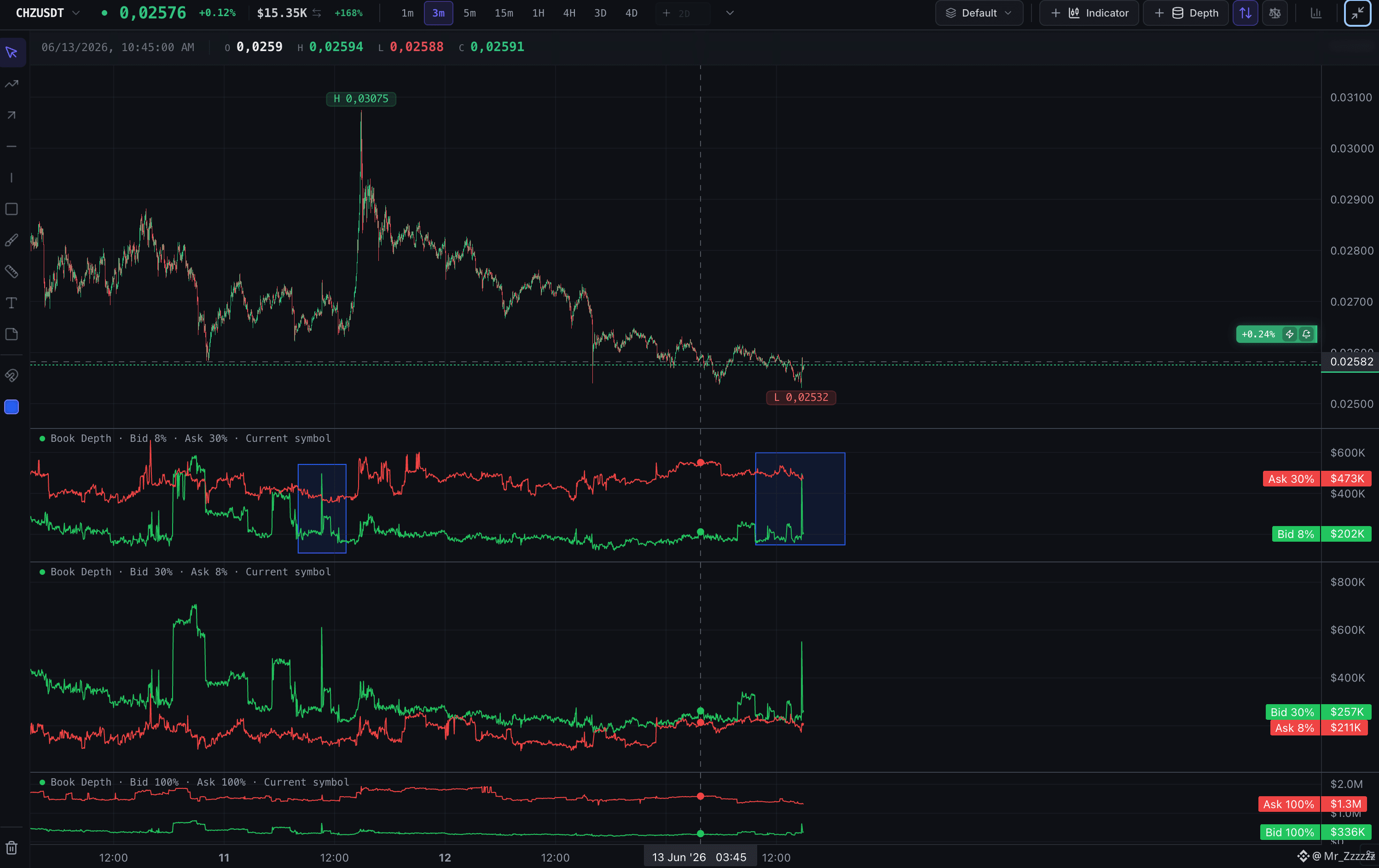Switch to the 4H timeframe
1379x868 pixels.
tap(569, 12)
